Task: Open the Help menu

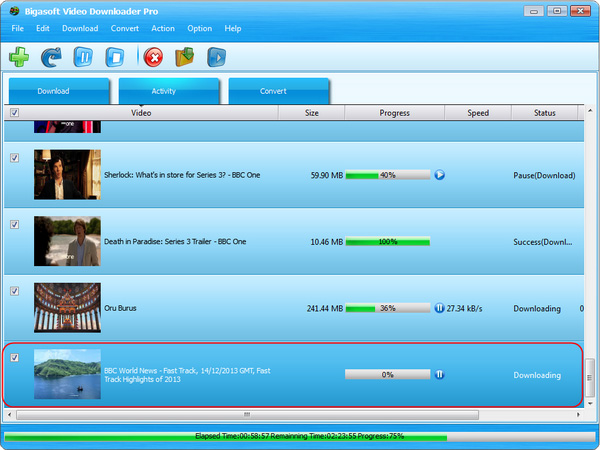Action: pyautogui.click(x=233, y=28)
